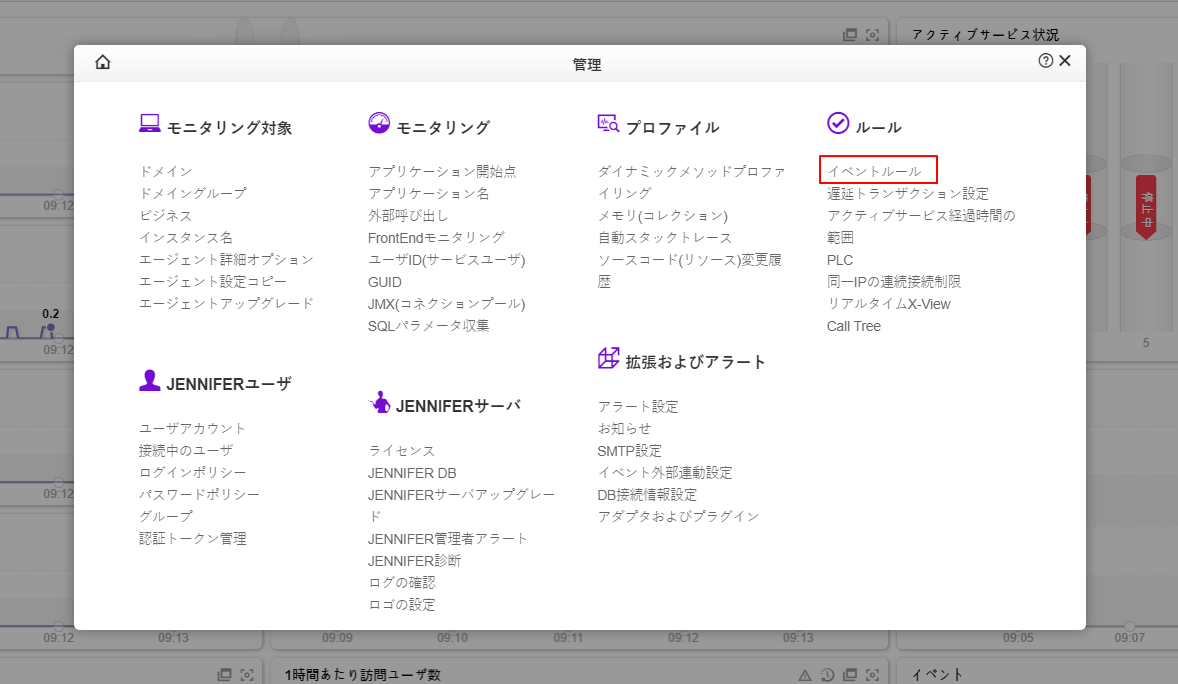The width and height of the screenshot is (1178, 684).
Task: Open the help question mark icon
Action: [x=1046, y=61]
